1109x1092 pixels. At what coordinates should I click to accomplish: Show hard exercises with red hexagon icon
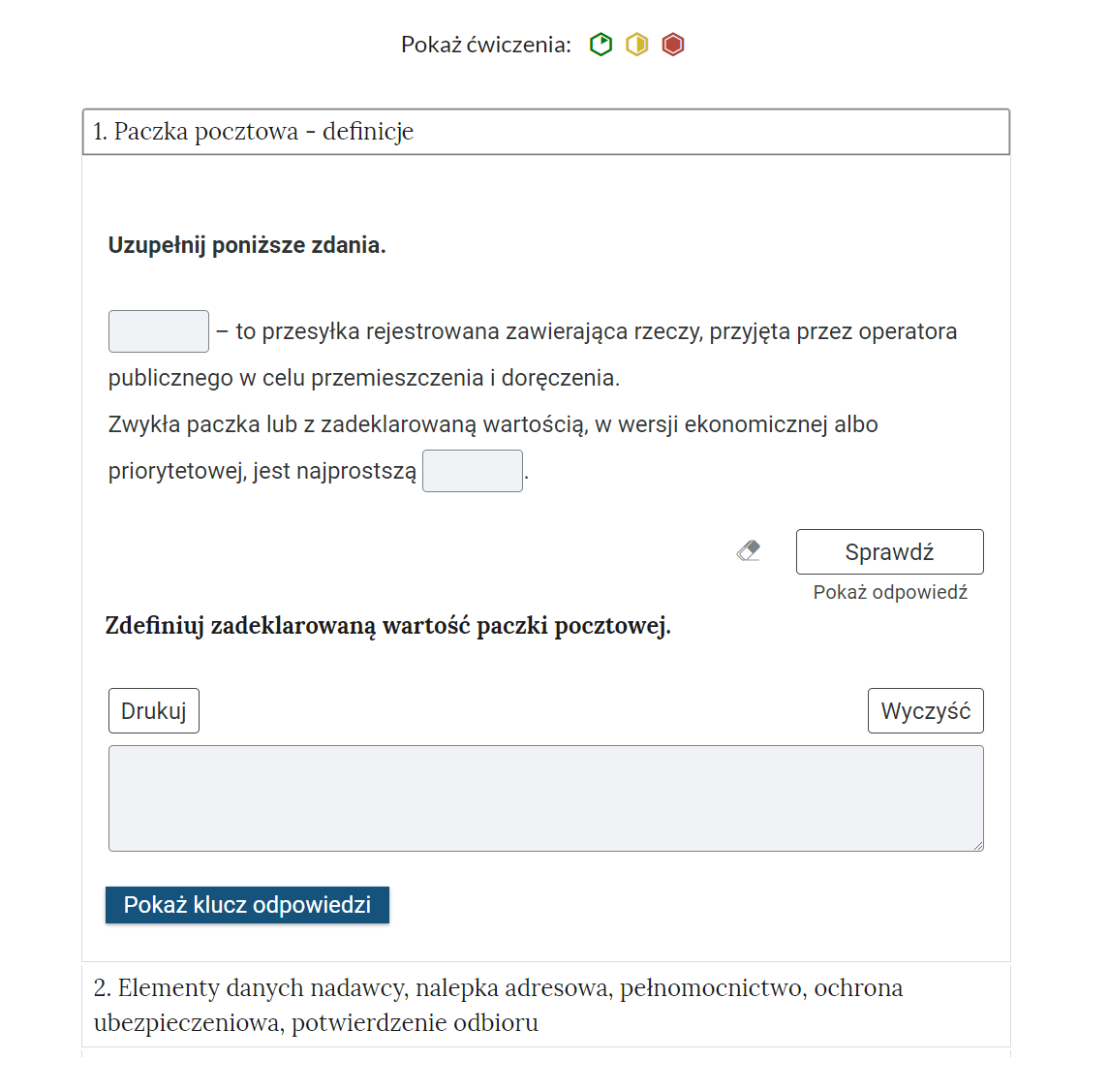pos(673,45)
